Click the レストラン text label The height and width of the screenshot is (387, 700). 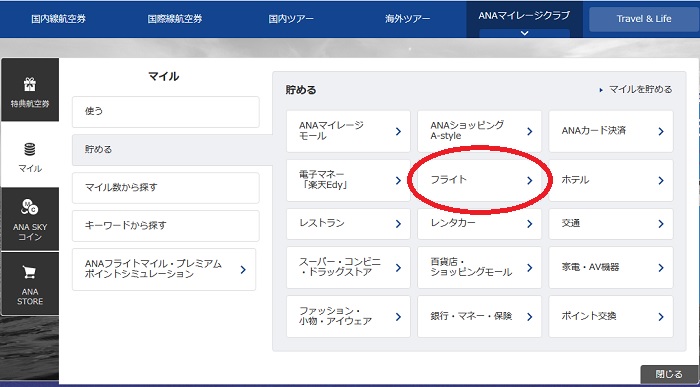[322, 223]
